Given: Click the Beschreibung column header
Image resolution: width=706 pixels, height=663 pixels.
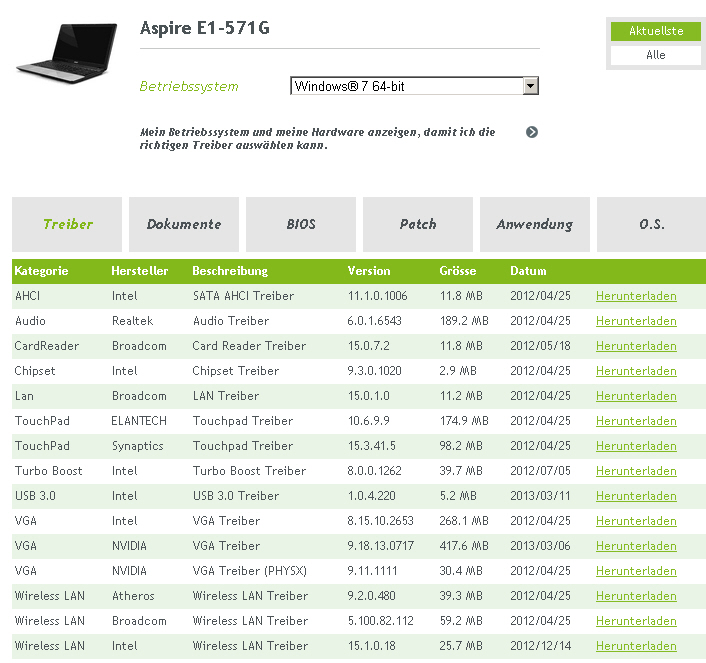Looking at the screenshot, I should 230,271.
